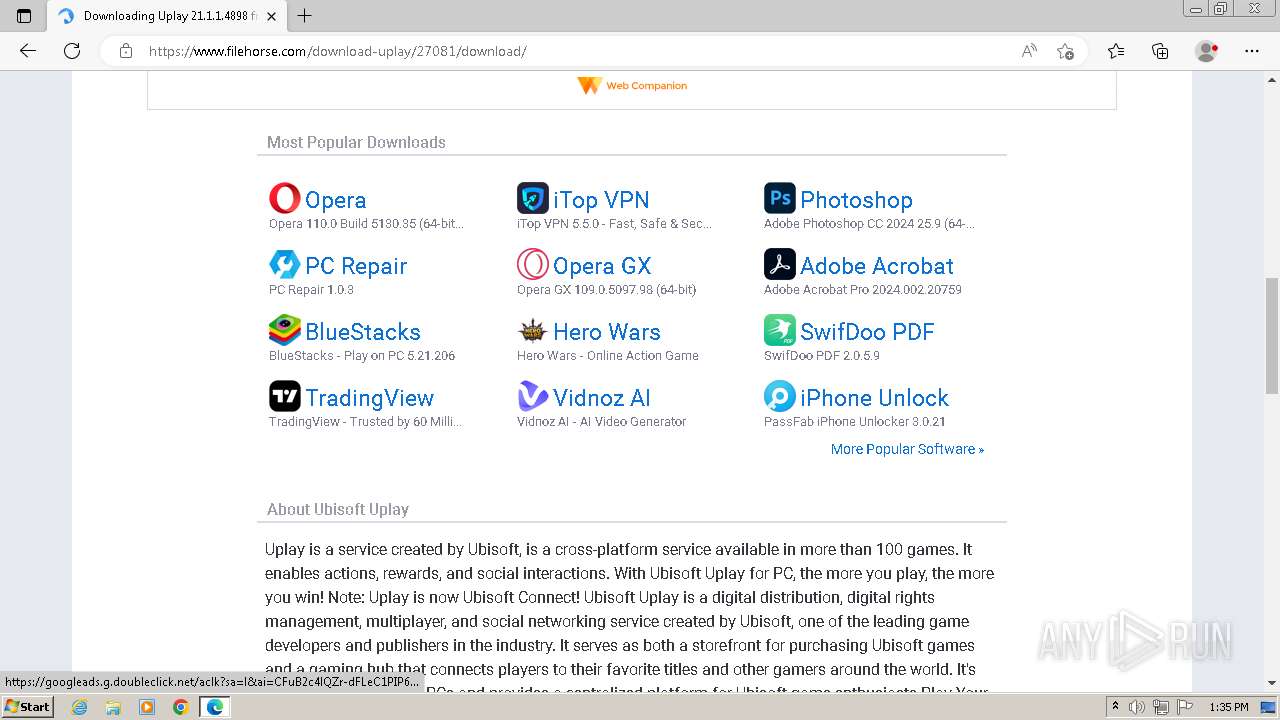
Task: Click the PC Repair icon
Action: pos(284,264)
